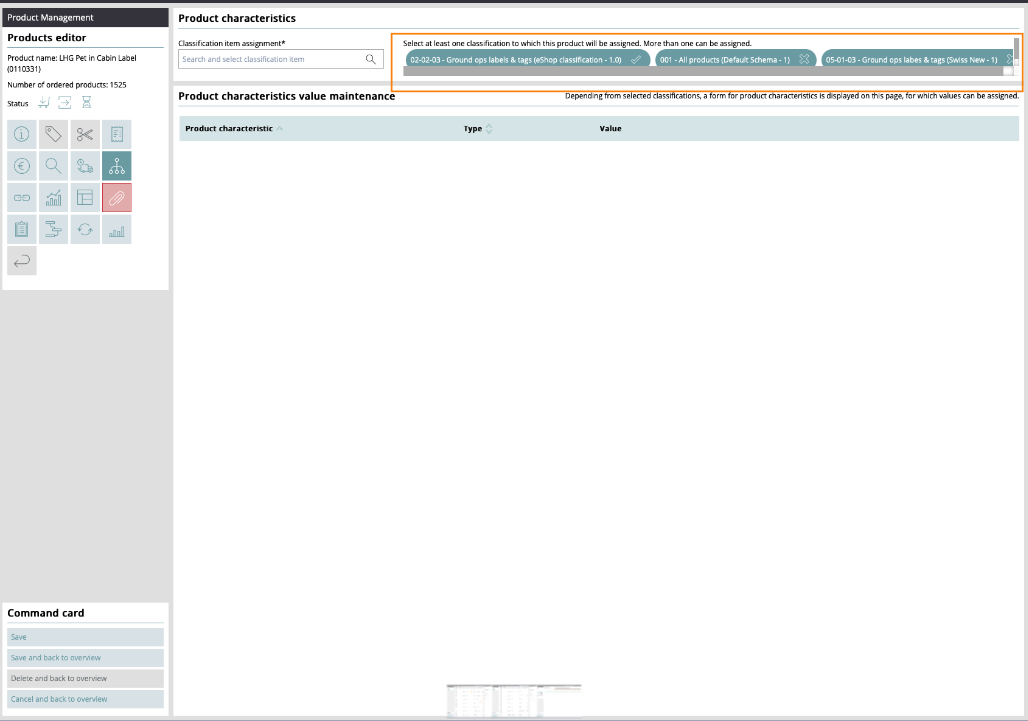Image resolution: width=1028 pixels, height=721 pixels.
Task: Sort by Product characteristic column arrow
Action: point(279,129)
